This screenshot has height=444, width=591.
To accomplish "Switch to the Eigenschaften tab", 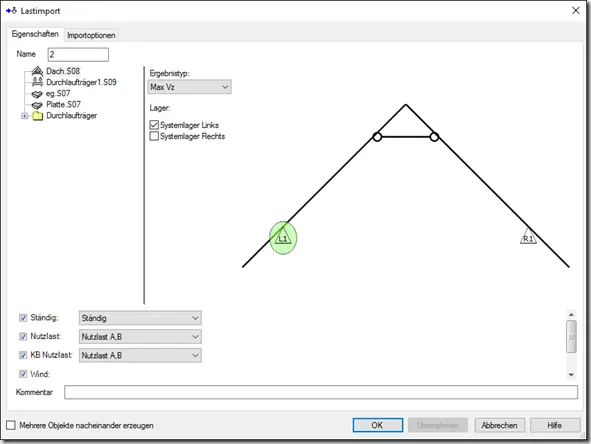I will point(35,34).
